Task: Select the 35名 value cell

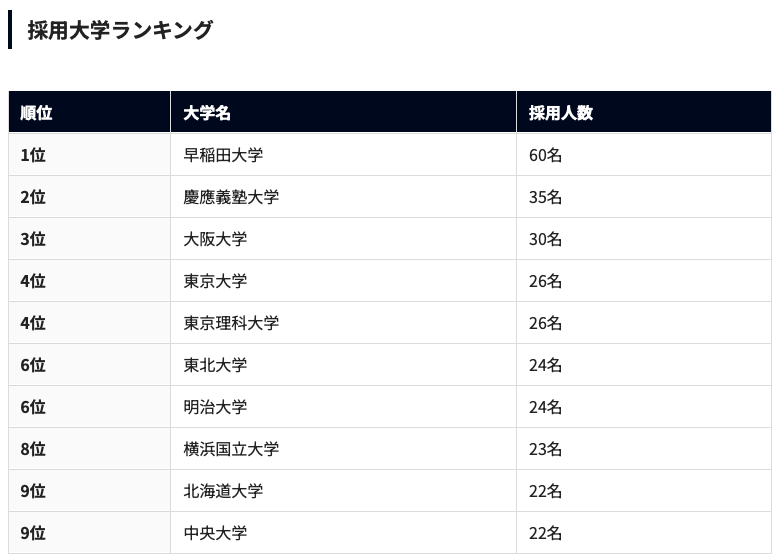Action: pos(644,197)
